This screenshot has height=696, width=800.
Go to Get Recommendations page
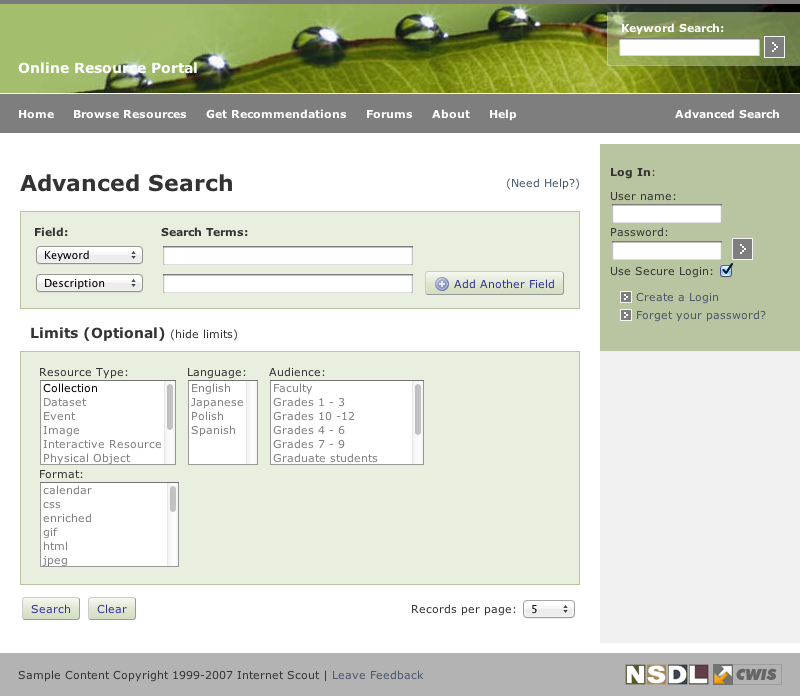point(276,114)
